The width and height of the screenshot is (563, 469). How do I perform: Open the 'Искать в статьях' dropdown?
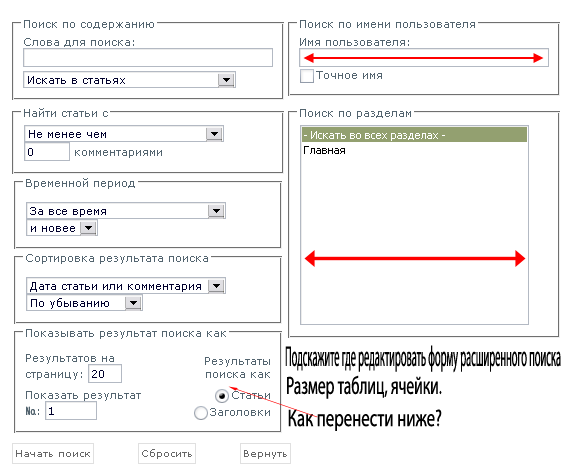tap(129, 80)
